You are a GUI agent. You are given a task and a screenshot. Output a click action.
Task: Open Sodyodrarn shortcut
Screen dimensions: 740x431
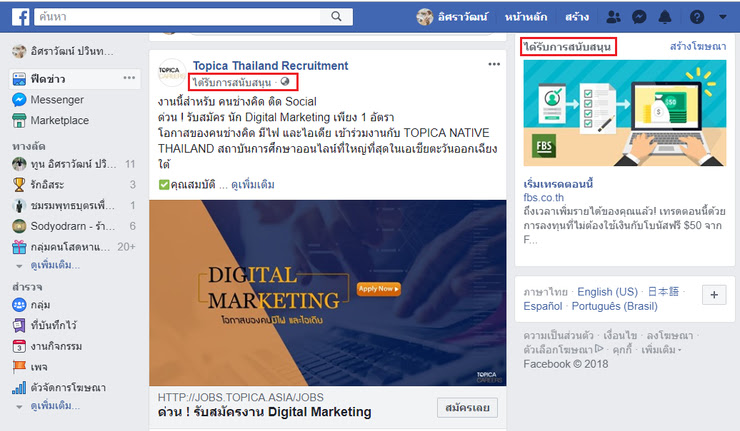click(x=73, y=226)
